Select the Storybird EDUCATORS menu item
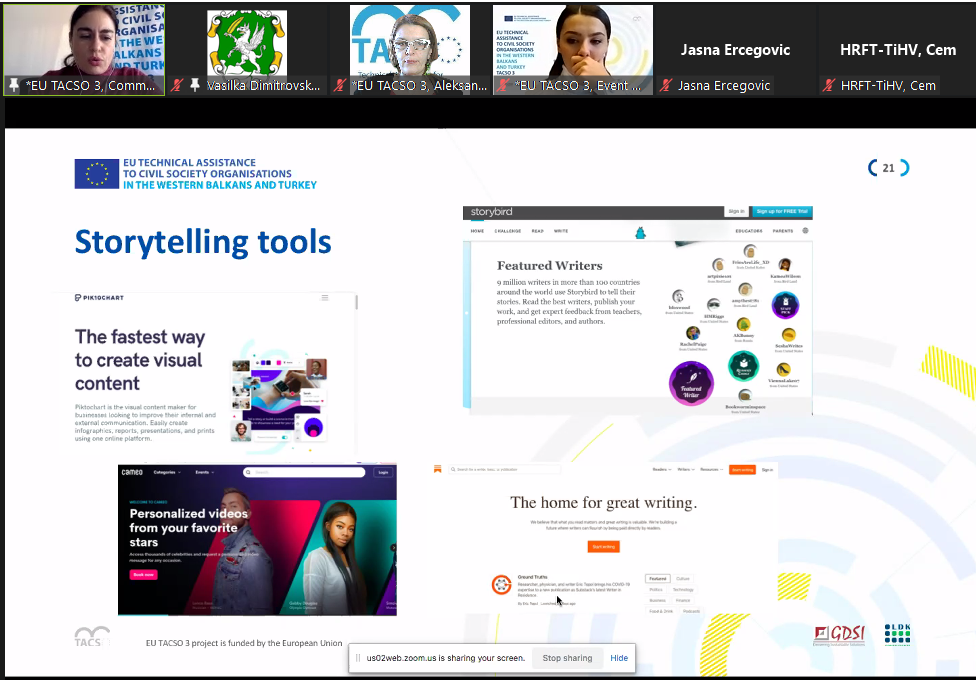 tap(749, 231)
